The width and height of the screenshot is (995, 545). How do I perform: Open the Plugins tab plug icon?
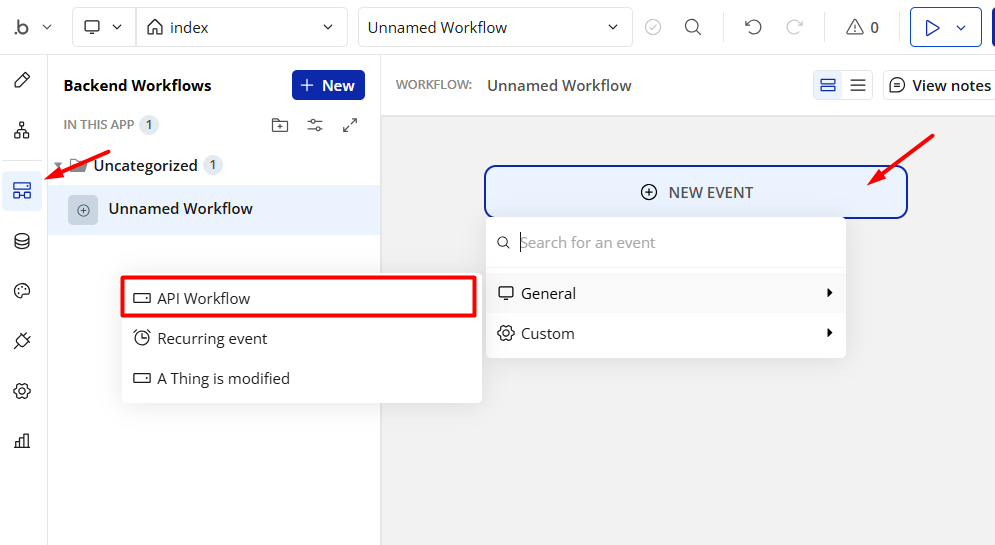tap(22, 341)
